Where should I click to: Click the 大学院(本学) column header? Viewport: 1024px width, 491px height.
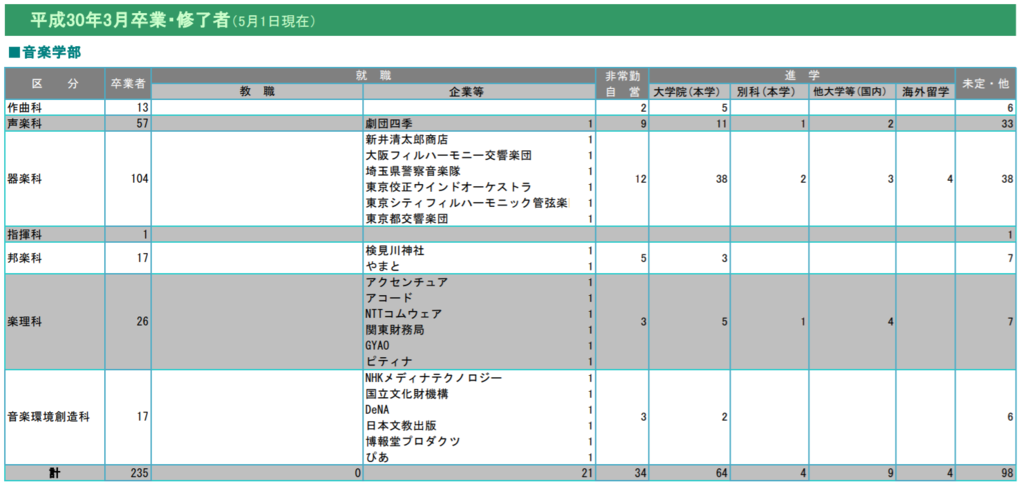pos(689,92)
